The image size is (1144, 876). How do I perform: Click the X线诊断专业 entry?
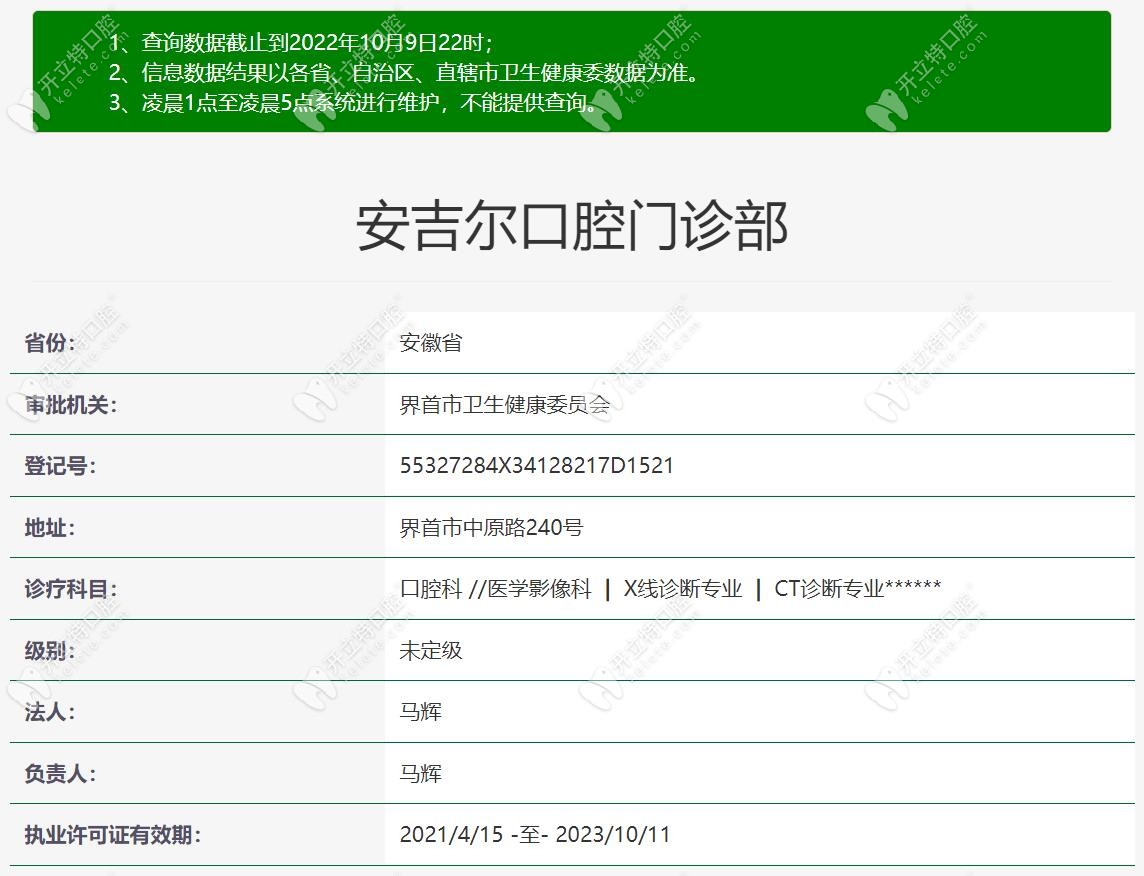pyautogui.click(x=683, y=589)
